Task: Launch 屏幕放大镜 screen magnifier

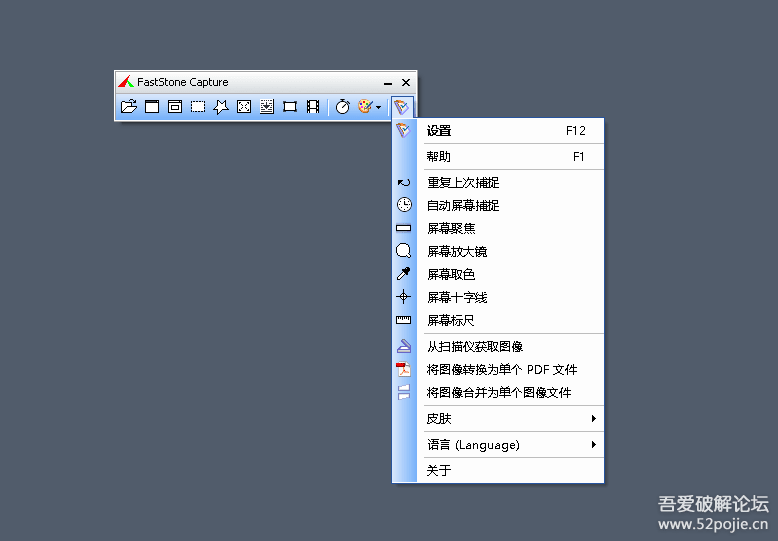Action: pos(498,252)
